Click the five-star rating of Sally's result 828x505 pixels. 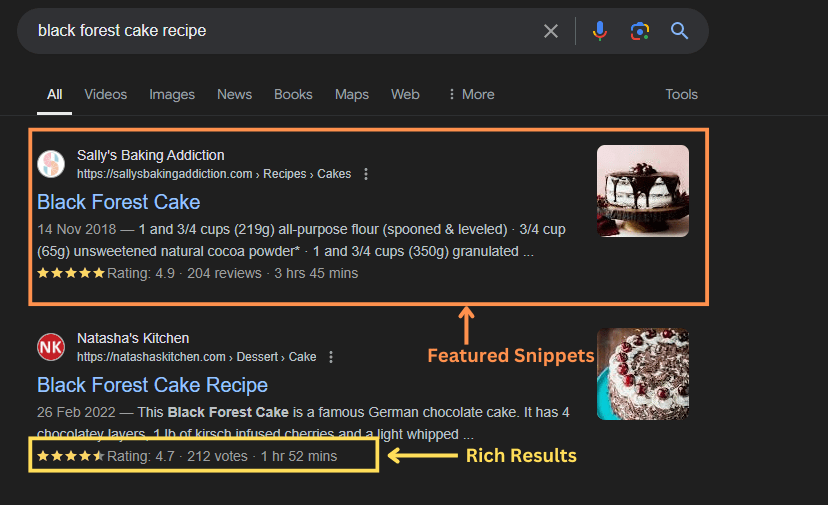coord(71,274)
